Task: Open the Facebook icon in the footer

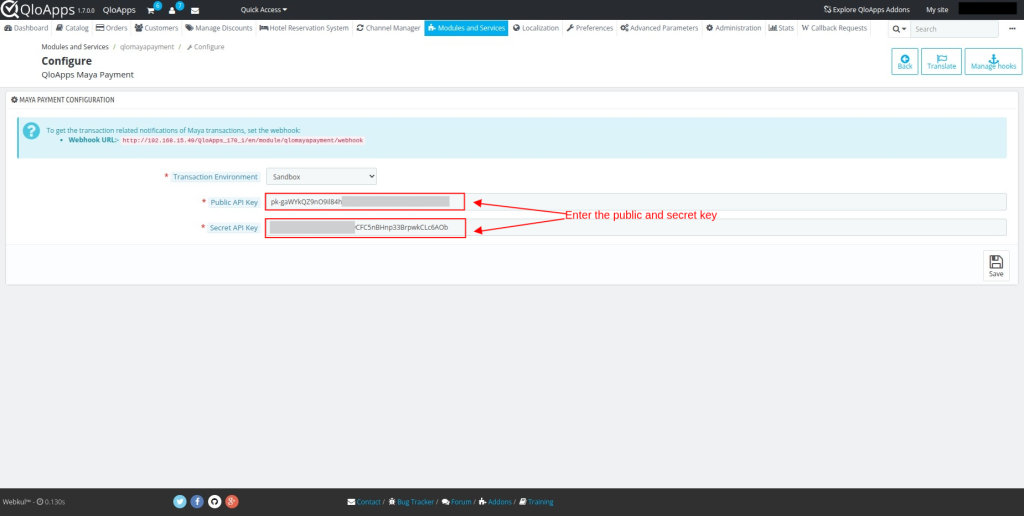Action: click(x=197, y=501)
